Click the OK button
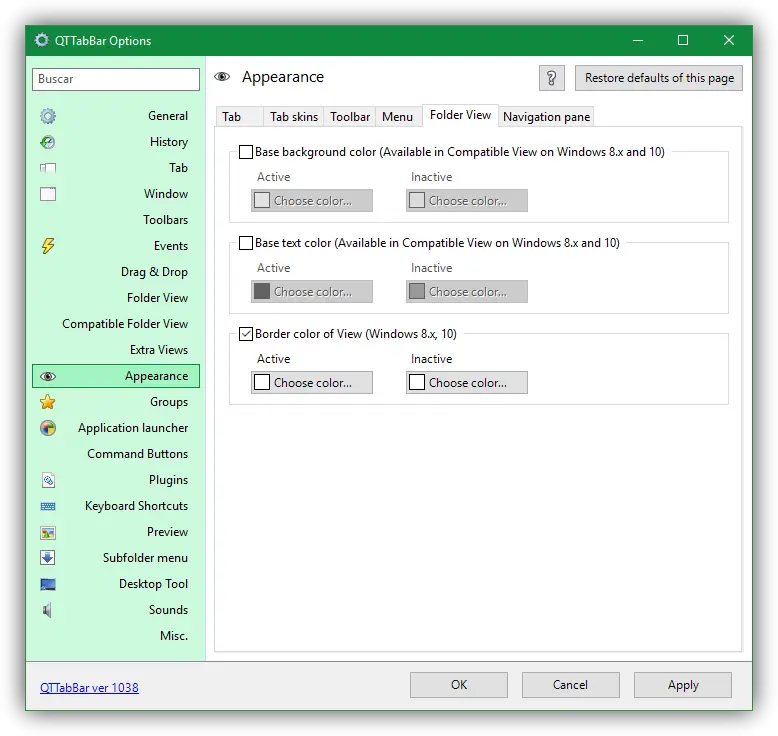Screen dimensions: 778x736 [x=459, y=685]
